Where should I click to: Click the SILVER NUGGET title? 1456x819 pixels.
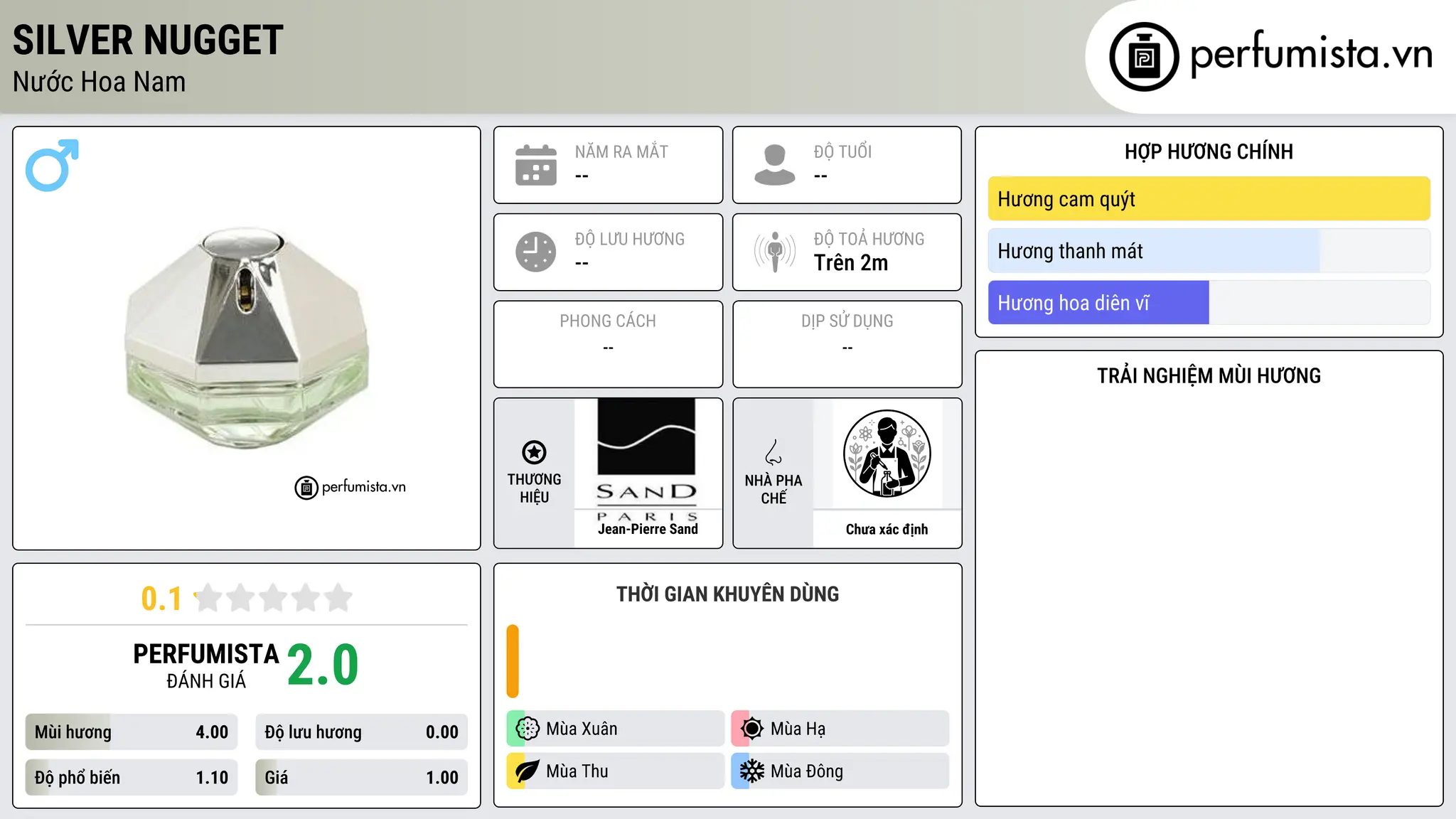click(148, 40)
